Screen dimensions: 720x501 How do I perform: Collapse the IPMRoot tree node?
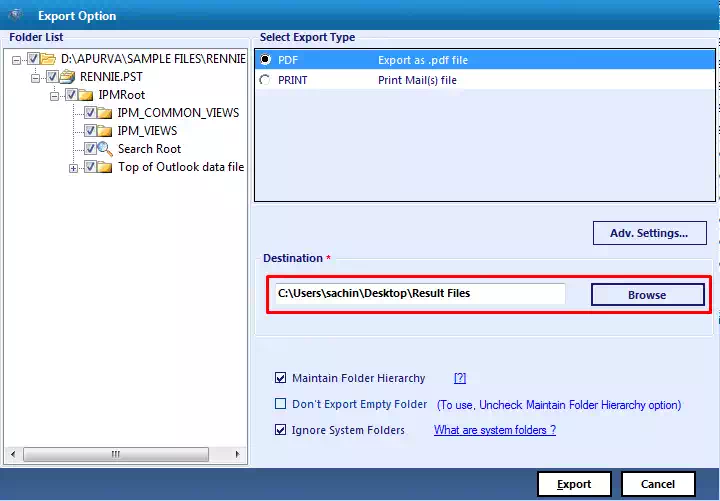point(54,96)
